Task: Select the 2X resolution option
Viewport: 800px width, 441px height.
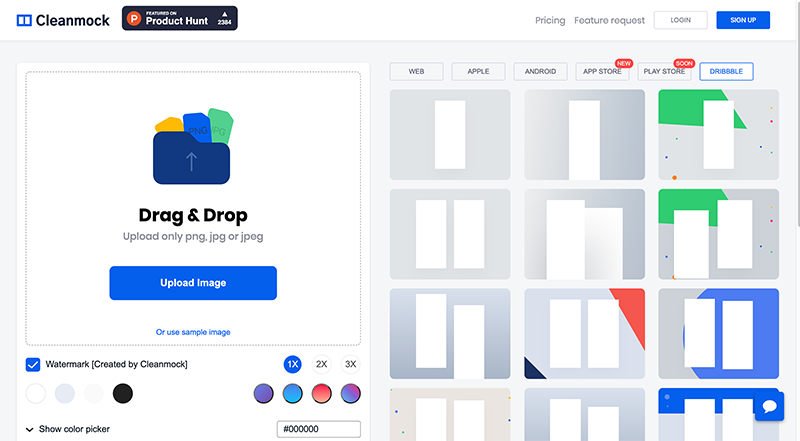Action: tap(321, 365)
